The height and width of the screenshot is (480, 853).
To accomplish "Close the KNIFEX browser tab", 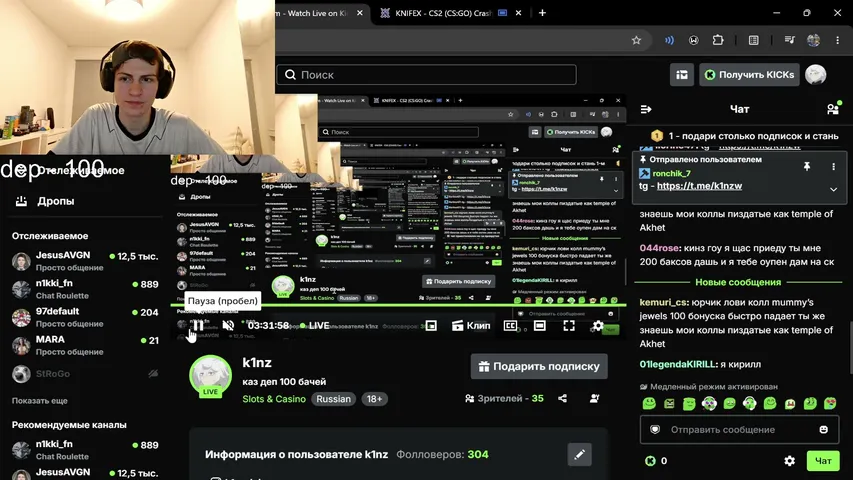I will (518, 13).
